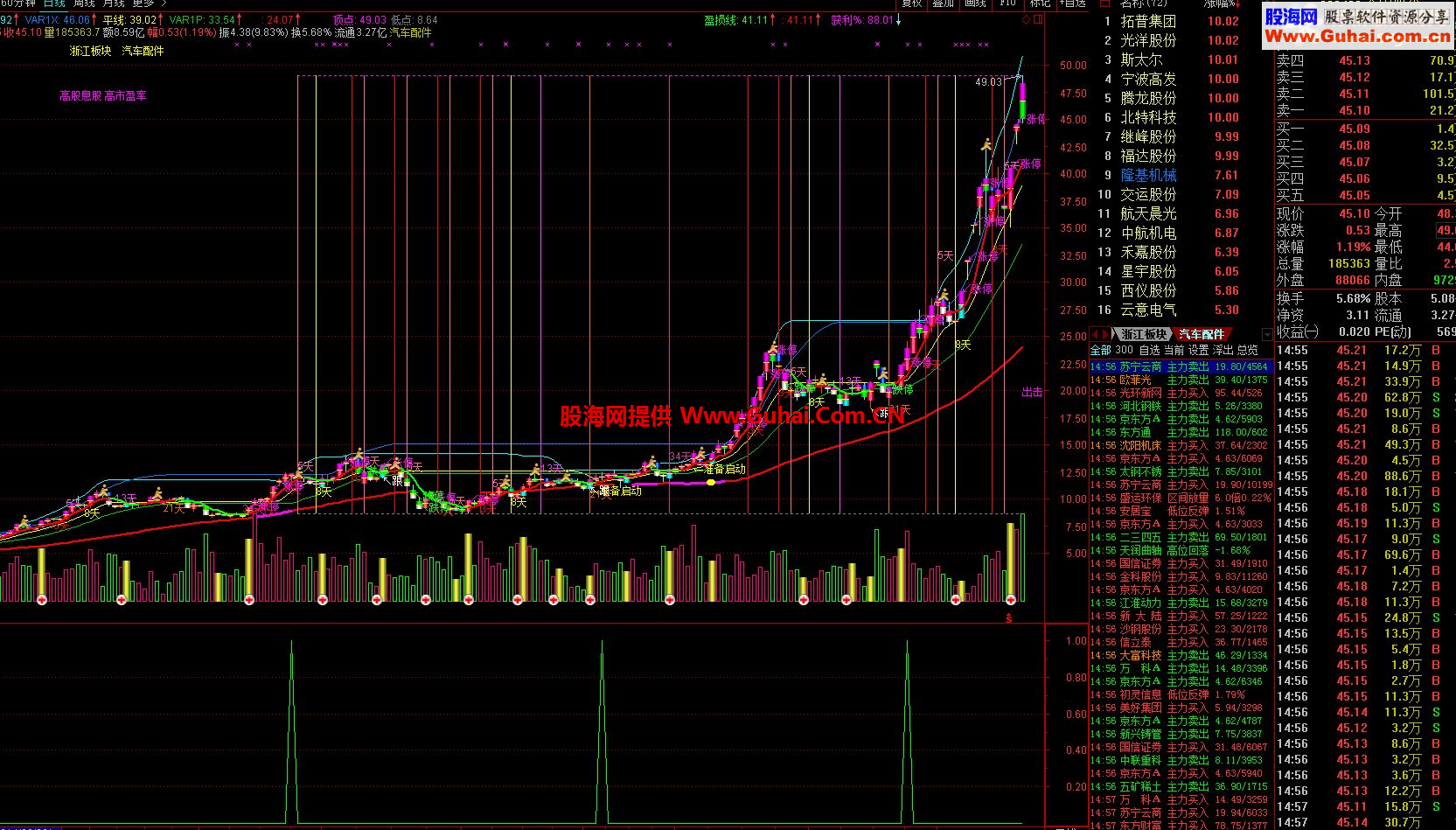Image resolution: width=1456 pixels, height=830 pixels.
Task: Select the 盛运环保 区间放量 alert row
Action: [x=1181, y=498]
